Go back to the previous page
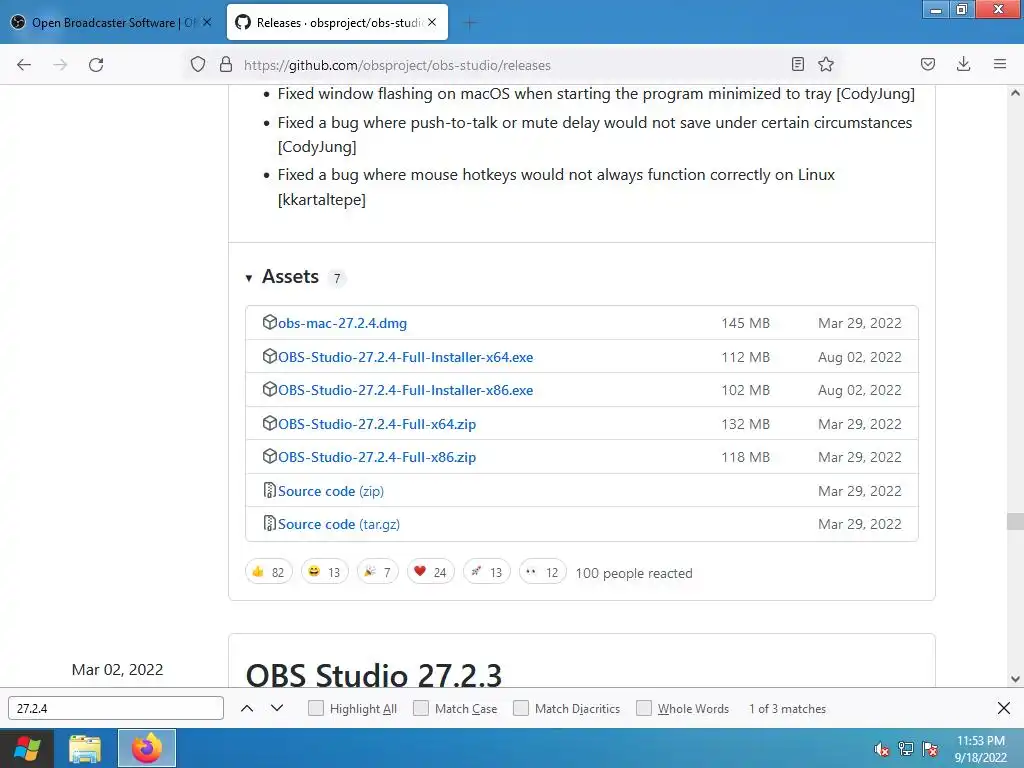1024x768 pixels. pyautogui.click(x=24, y=65)
